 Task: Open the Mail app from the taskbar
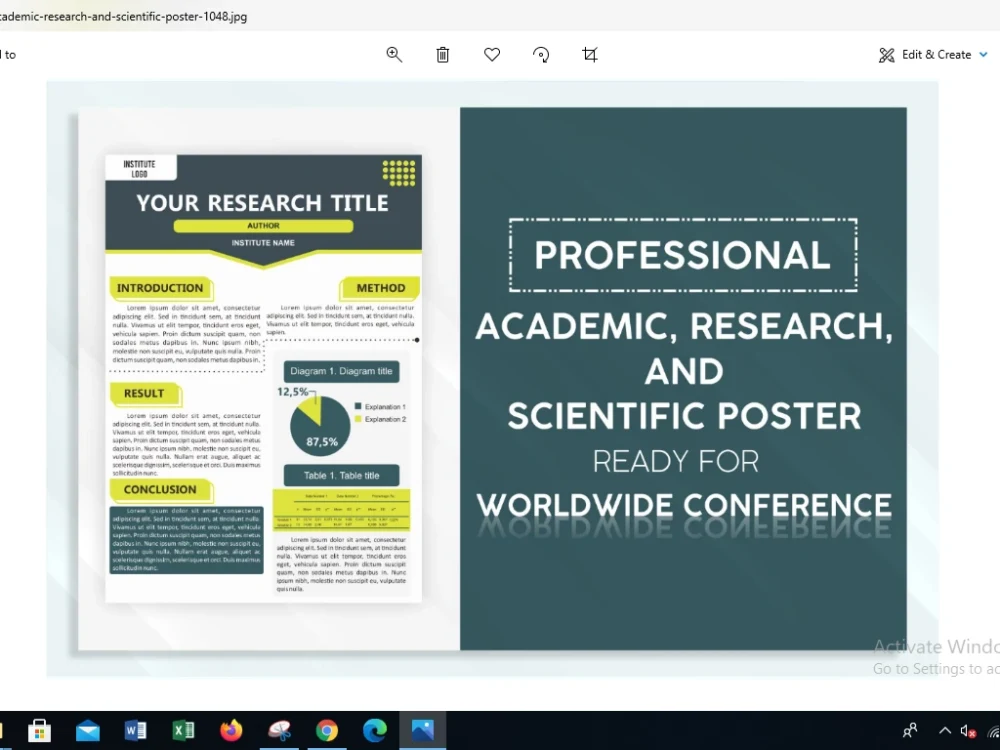click(x=87, y=730)
